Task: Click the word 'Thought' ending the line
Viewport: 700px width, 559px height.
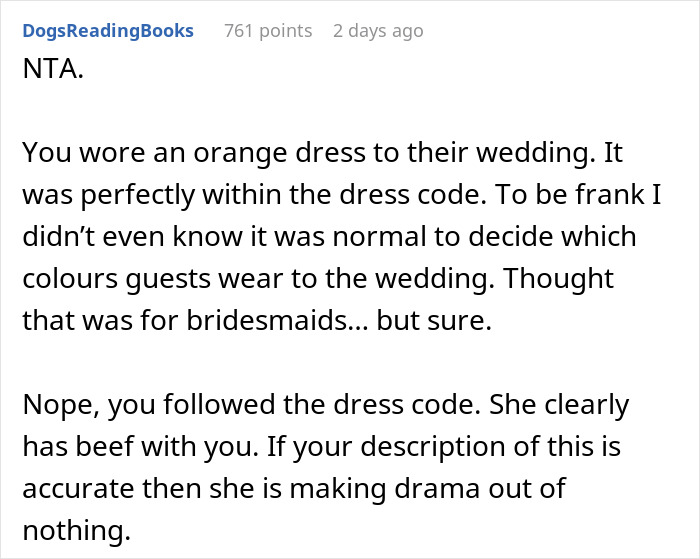Action: (x=559, y=279)
